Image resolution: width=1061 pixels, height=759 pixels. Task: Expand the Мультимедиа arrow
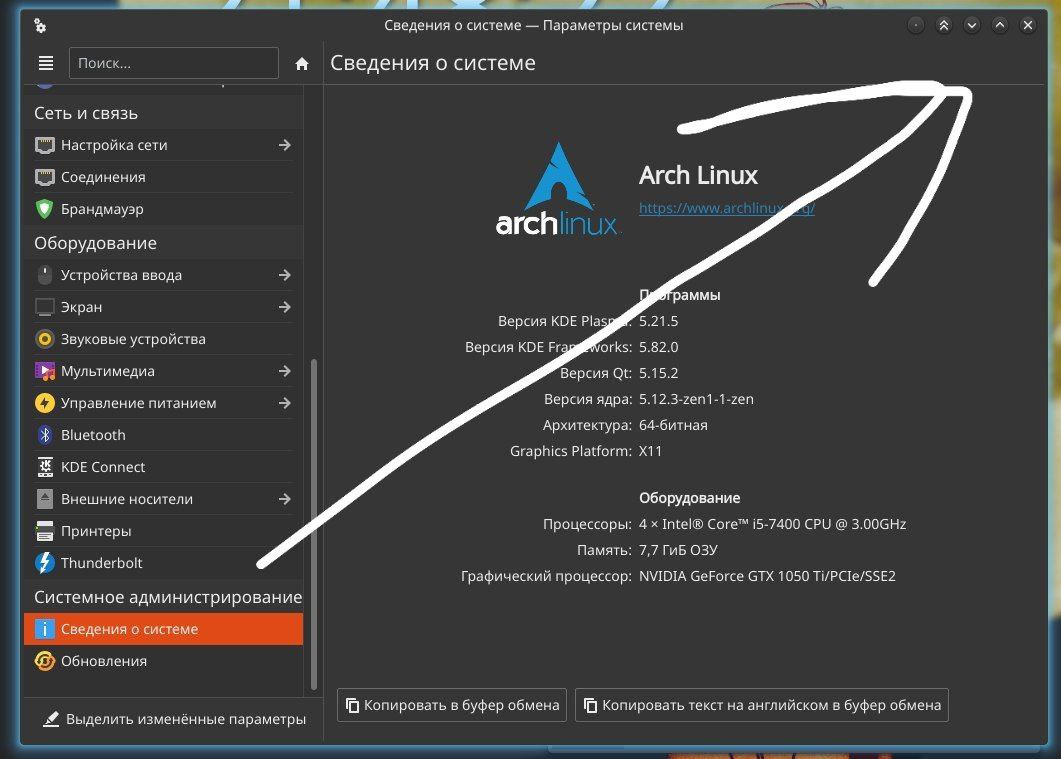285,371
